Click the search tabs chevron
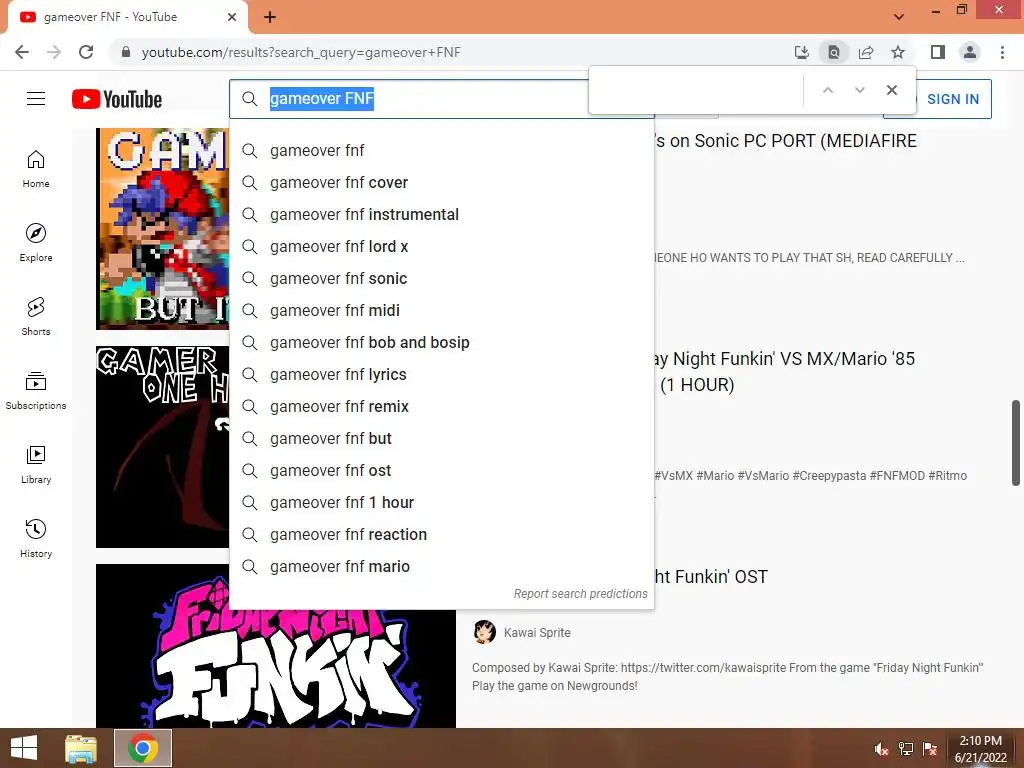1024x768 pixels. pyautogui.click(x=899, y=17)
